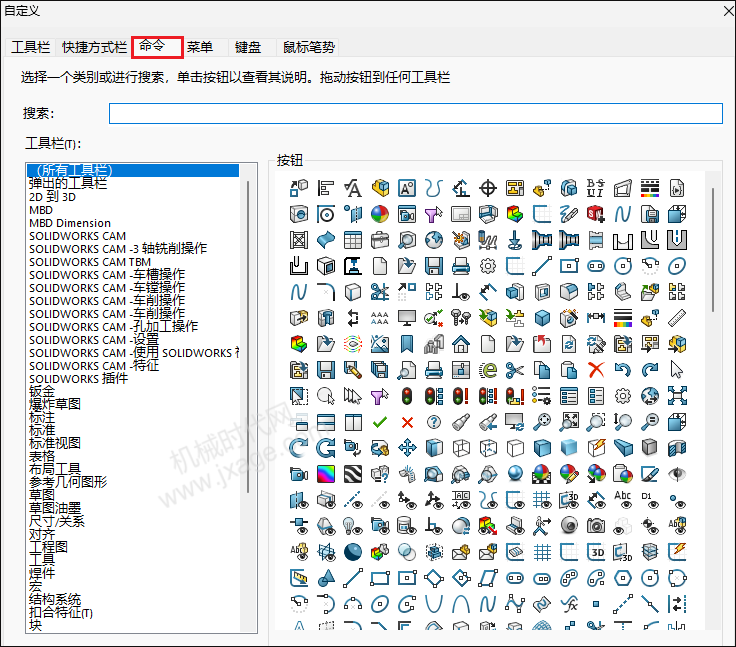Select the 标准视图 category
This screenshot has height=647, width=736.
point(54,443)
